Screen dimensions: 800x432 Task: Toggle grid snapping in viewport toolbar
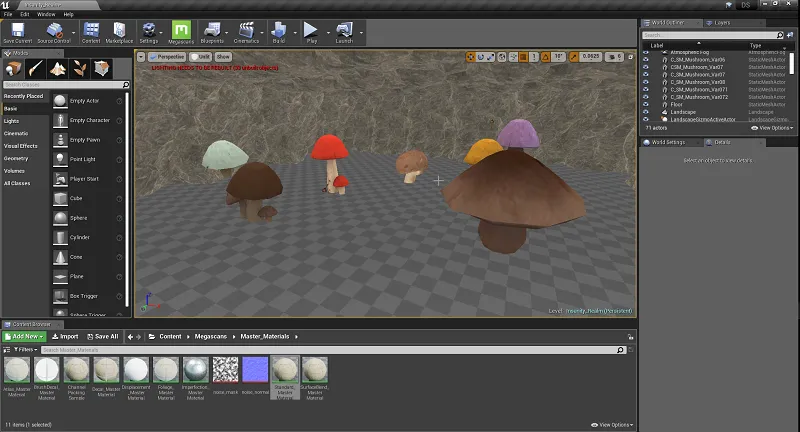[x=523, y=57]
